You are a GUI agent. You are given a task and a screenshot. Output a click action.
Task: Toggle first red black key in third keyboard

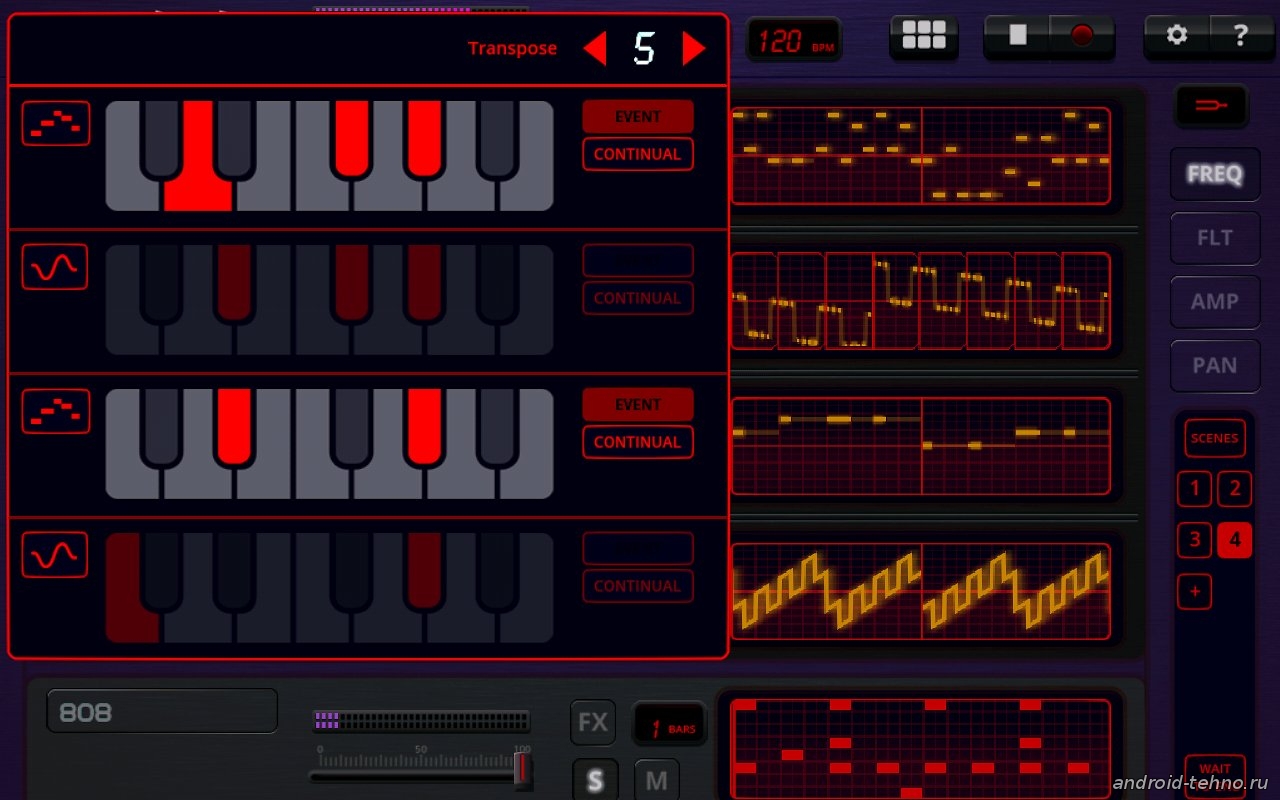tap(233, 427)
